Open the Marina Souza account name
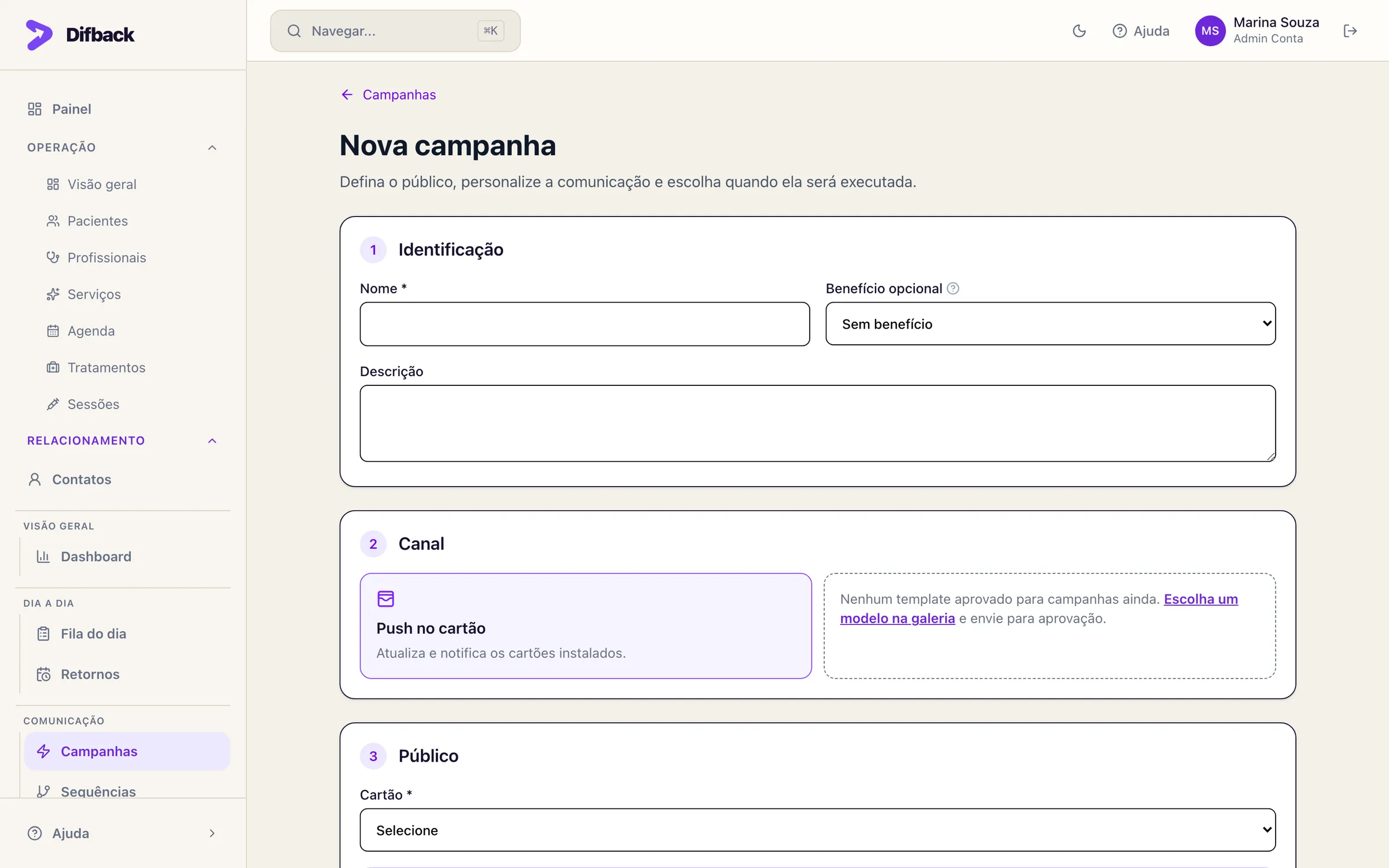The width and height of the screenshot is (1389, 868). (1276, 22)
